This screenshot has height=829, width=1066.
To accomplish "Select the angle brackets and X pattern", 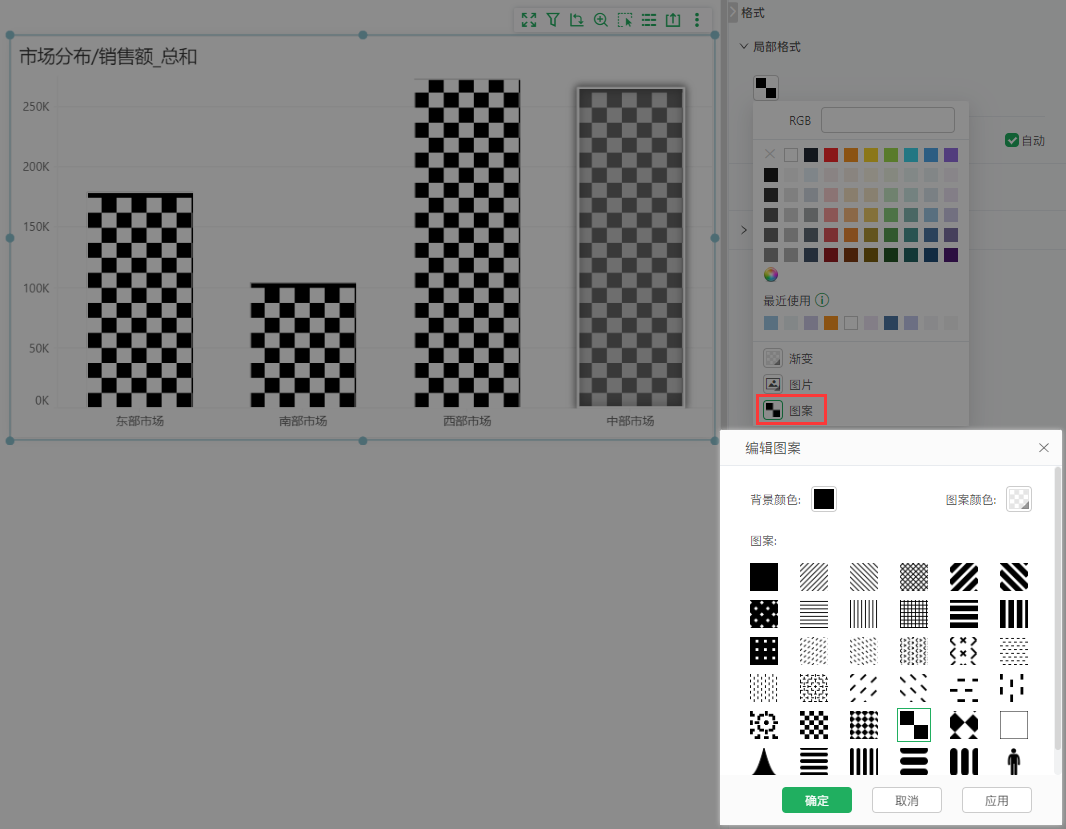I will (964, 651).
